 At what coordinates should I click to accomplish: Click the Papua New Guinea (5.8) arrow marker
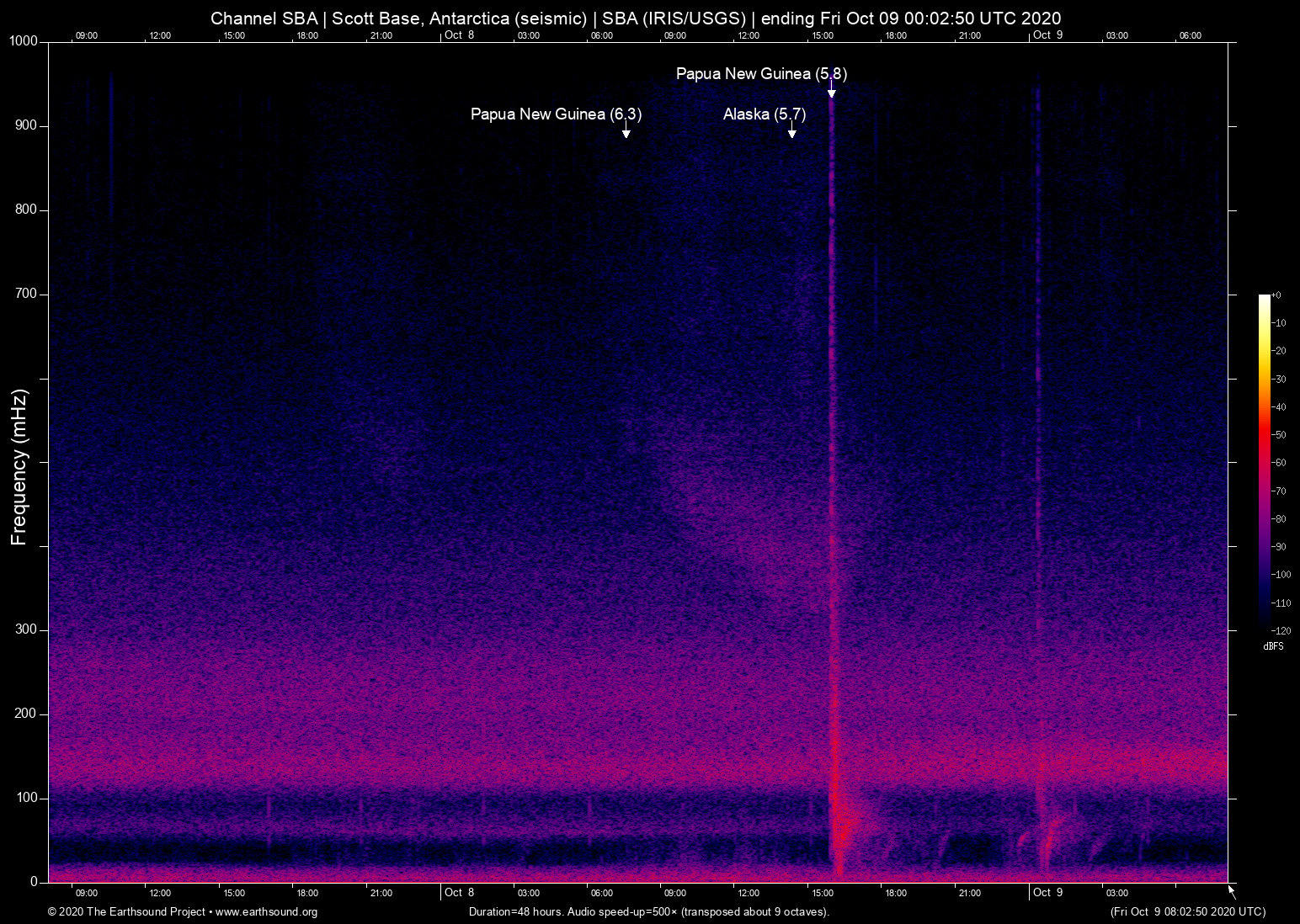tap(831, 93)
